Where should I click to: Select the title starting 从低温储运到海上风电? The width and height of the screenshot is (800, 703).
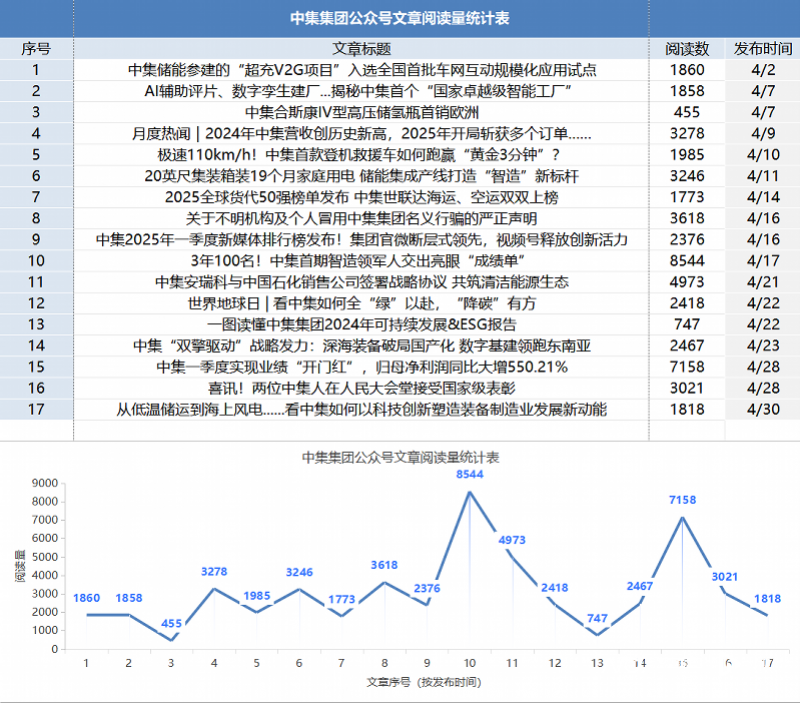pyautogui.click(x=362, y=410)
